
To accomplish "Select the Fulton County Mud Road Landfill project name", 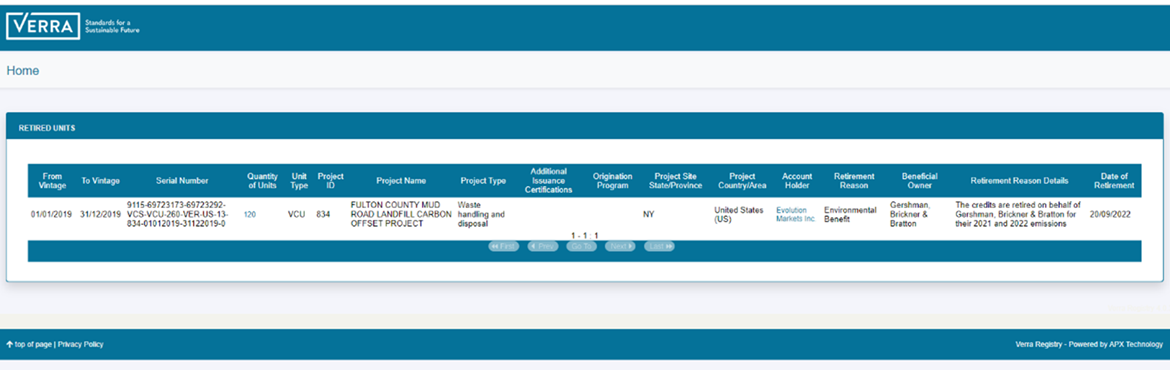I will pyautogui.click(x=401, y=214).
